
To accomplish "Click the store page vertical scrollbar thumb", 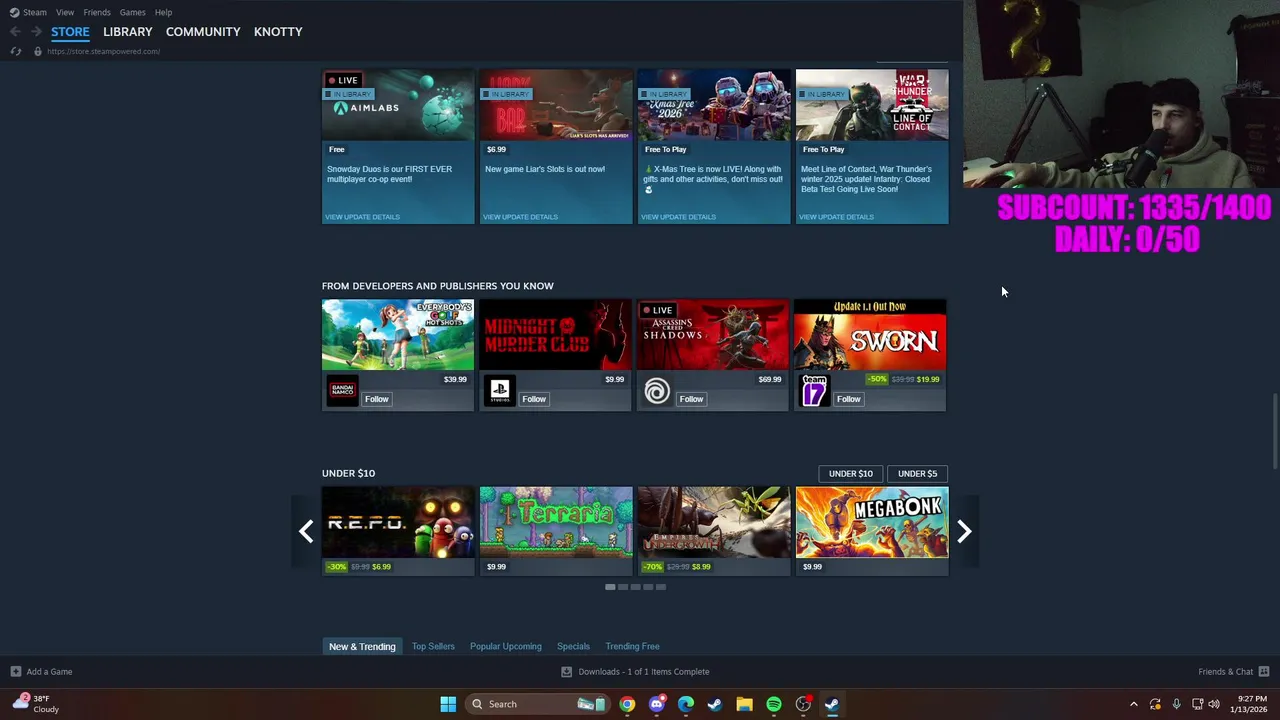I will point(1275,432).
